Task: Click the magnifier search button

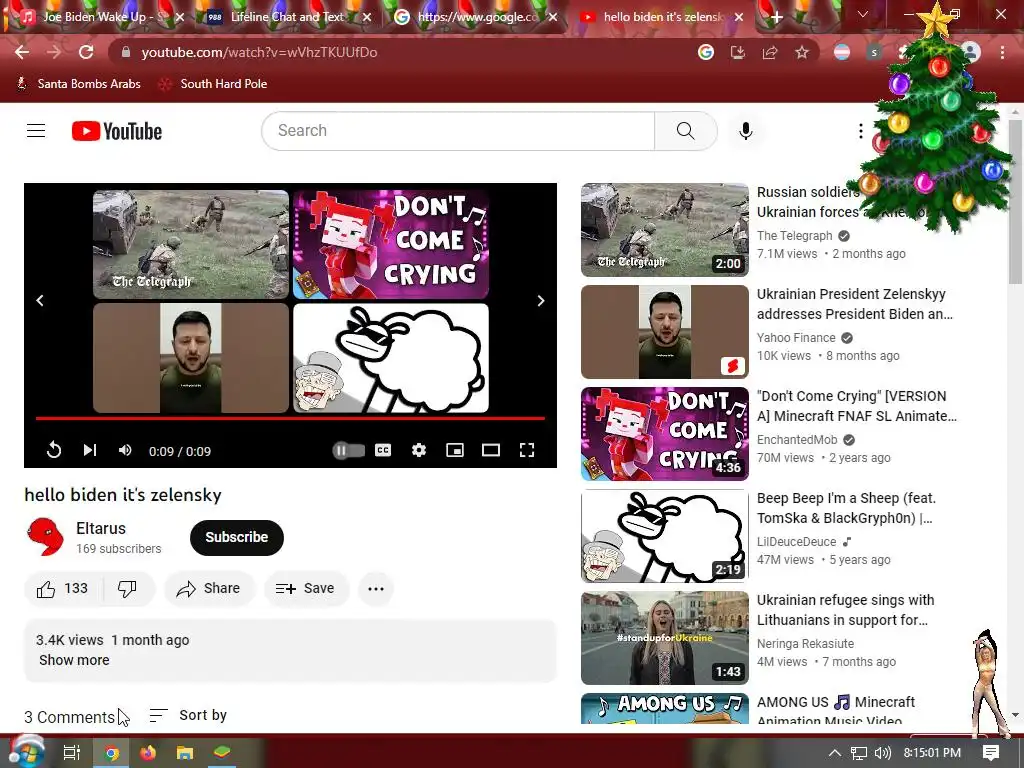Action: pos(685,131)
